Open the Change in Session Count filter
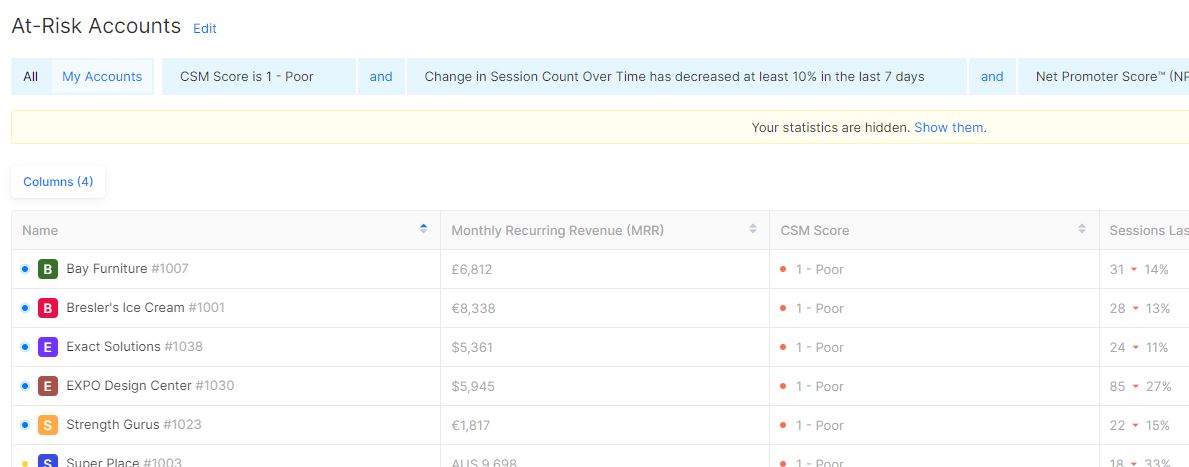Image resolution: width=1189 pixels, height=467 pixels. [x=687, y=77]
